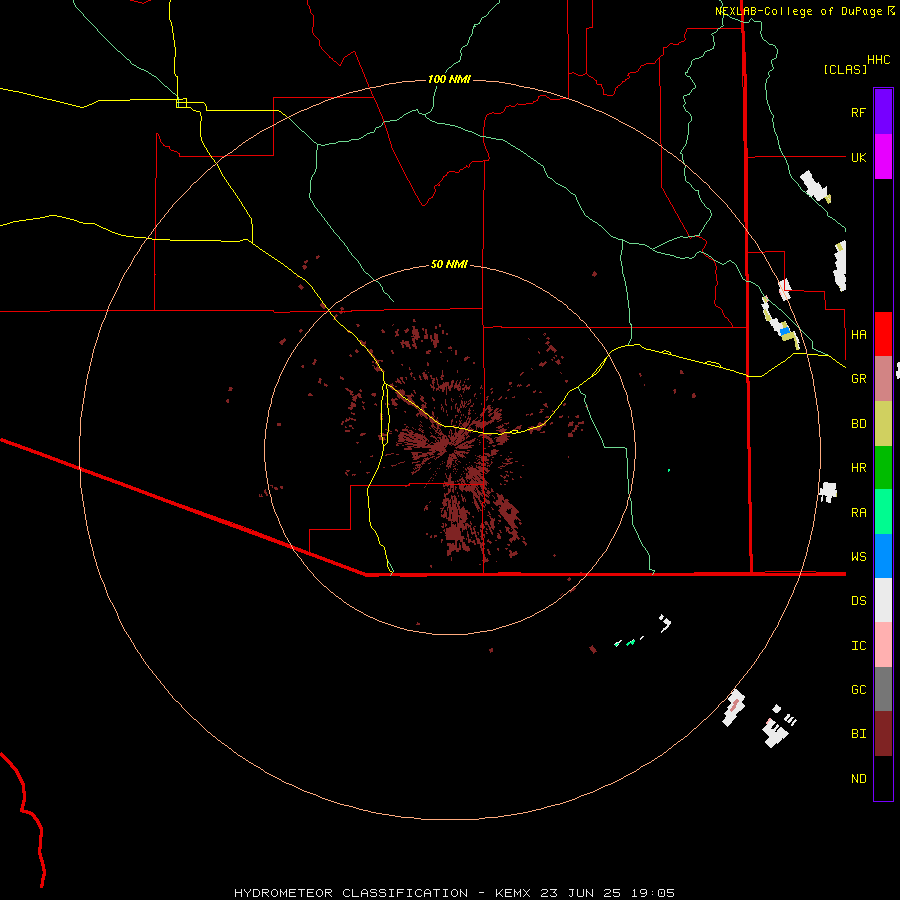This screenshot has width=900, height=900.
Task: Click the "RF" legend label
Action: point(858,112)
